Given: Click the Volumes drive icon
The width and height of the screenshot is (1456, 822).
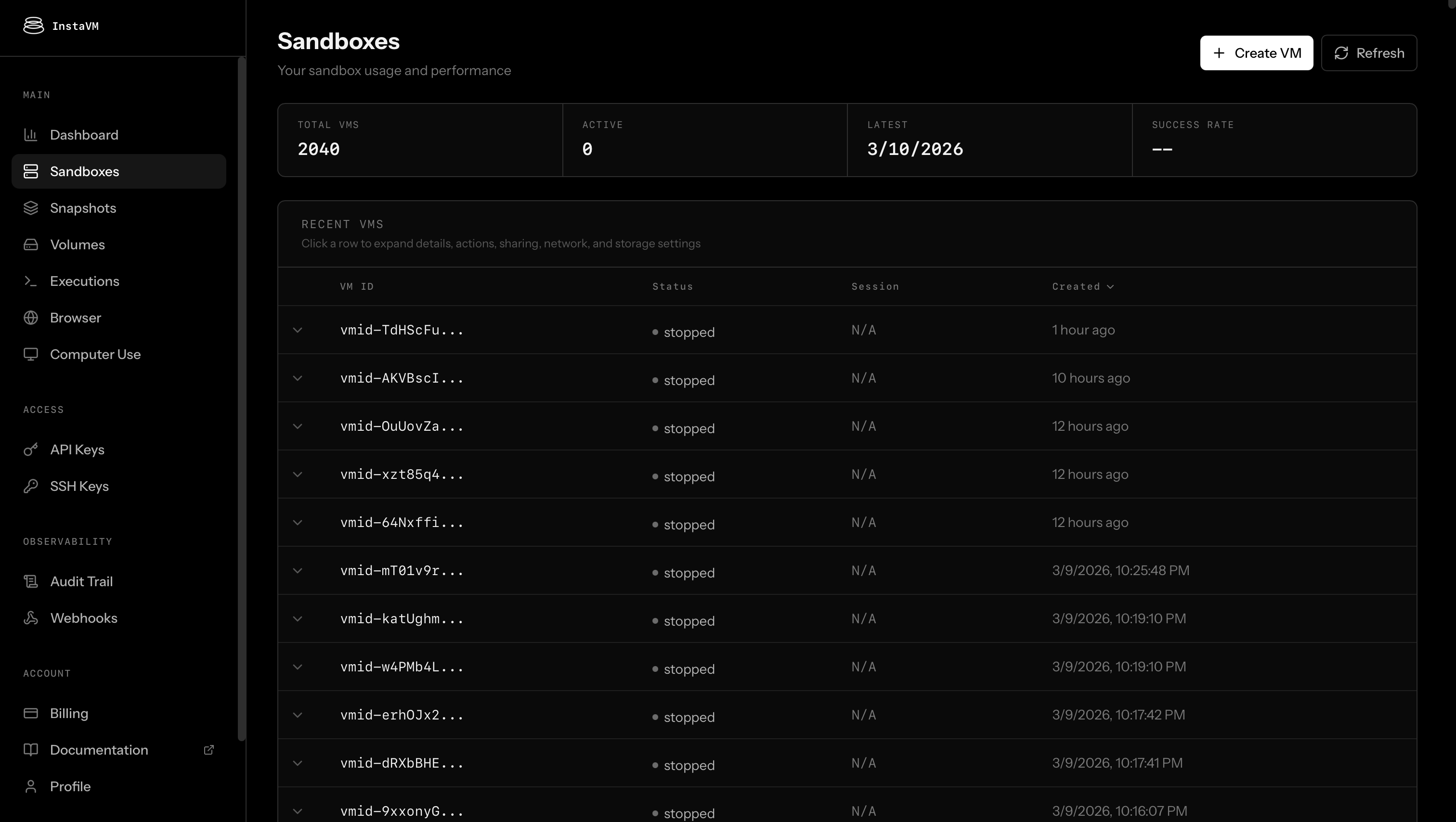Looking at the screenshot, I should [x=31, y=244].
